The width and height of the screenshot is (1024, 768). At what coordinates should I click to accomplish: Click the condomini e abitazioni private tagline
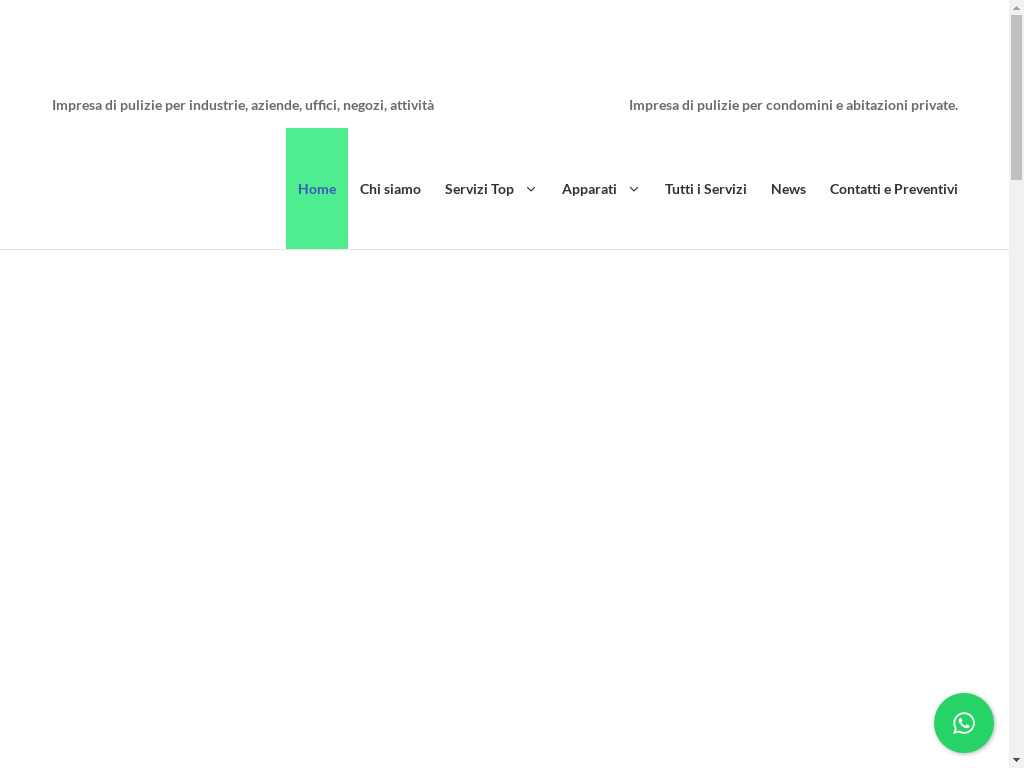793,105
